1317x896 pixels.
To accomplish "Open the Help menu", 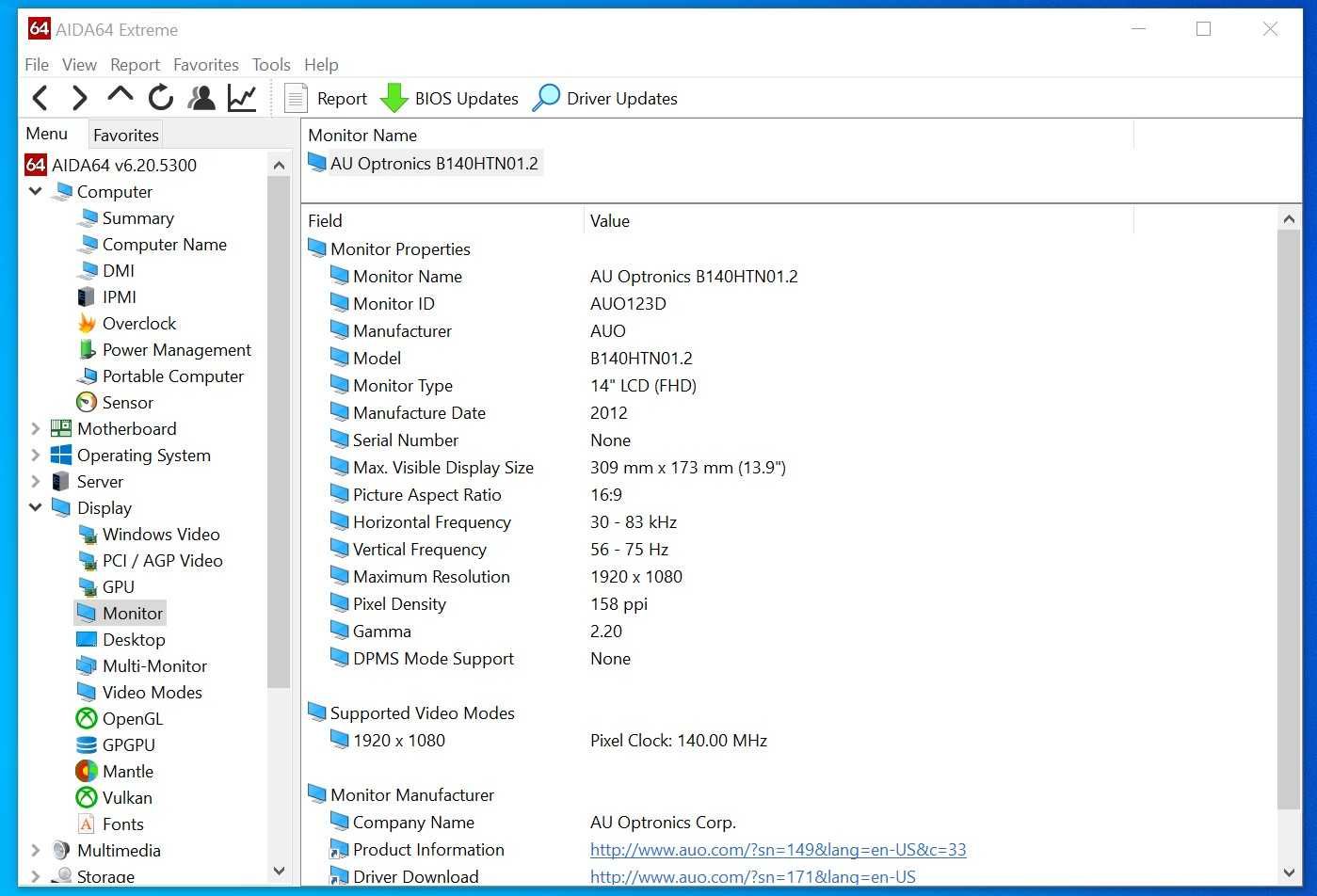I will pyautogui.click(x=321, y=65).
